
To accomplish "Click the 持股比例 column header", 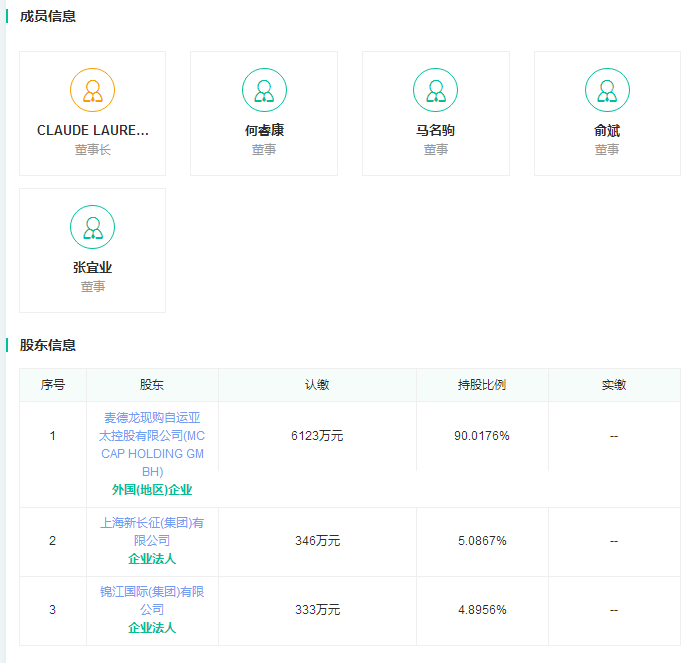I will tap(481, 385).
